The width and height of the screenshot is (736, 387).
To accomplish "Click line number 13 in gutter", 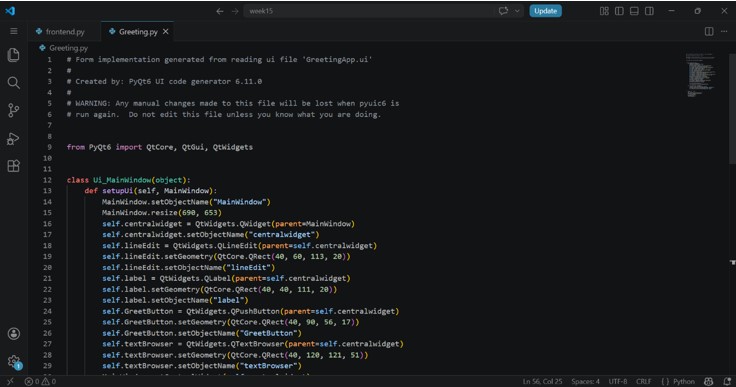I will [47, 191].
